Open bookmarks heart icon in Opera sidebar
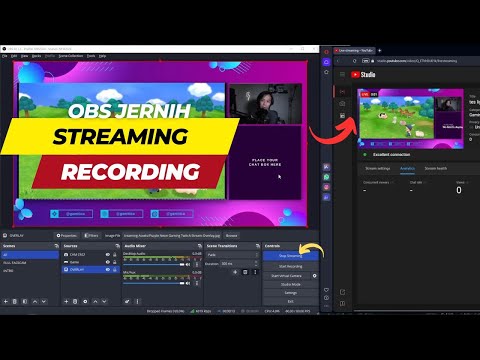The height and width of the screenshot is (360, 480). click(326, 290)
